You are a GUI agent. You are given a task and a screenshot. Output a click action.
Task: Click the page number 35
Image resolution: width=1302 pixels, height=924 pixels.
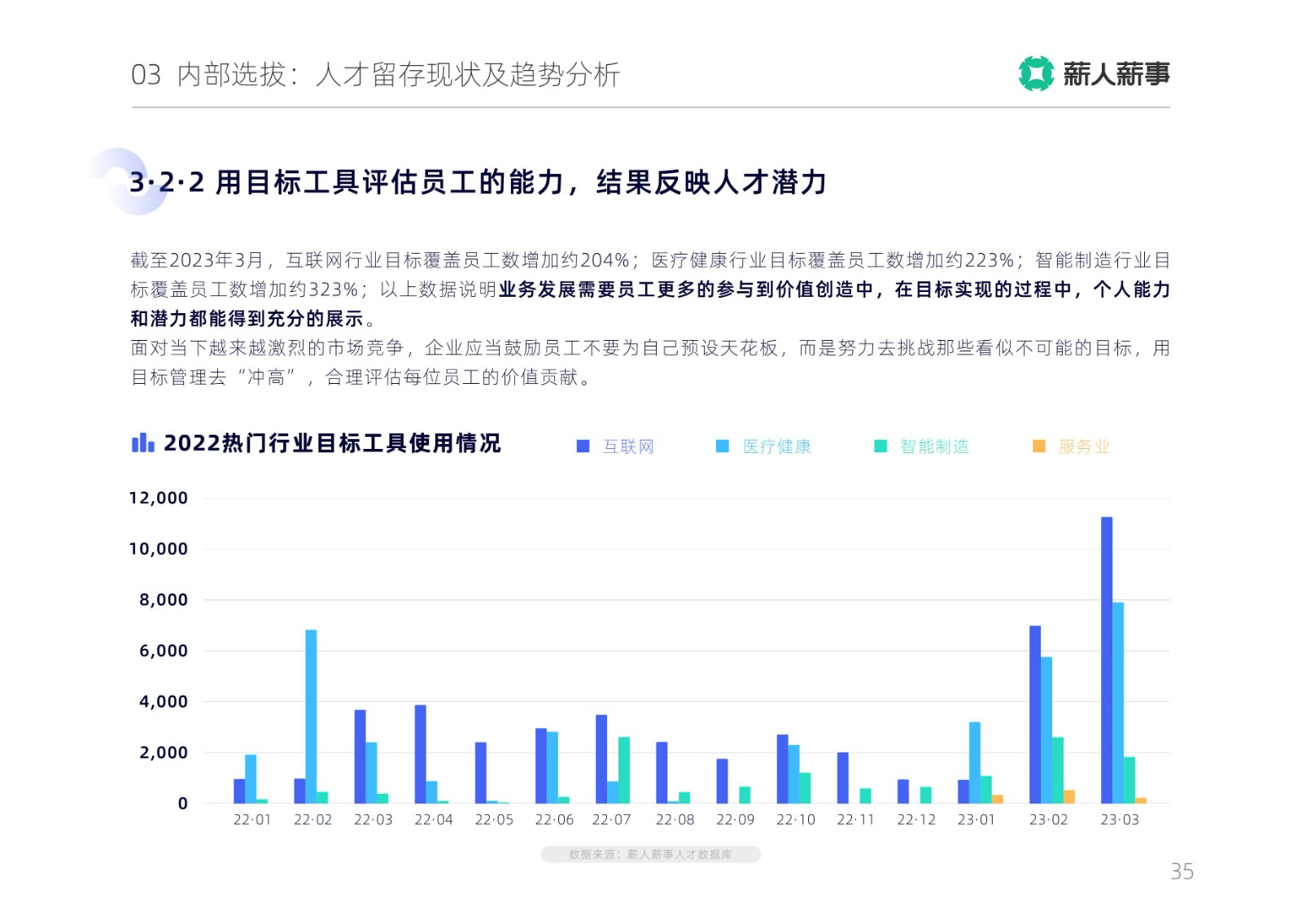click(1182, 872)
